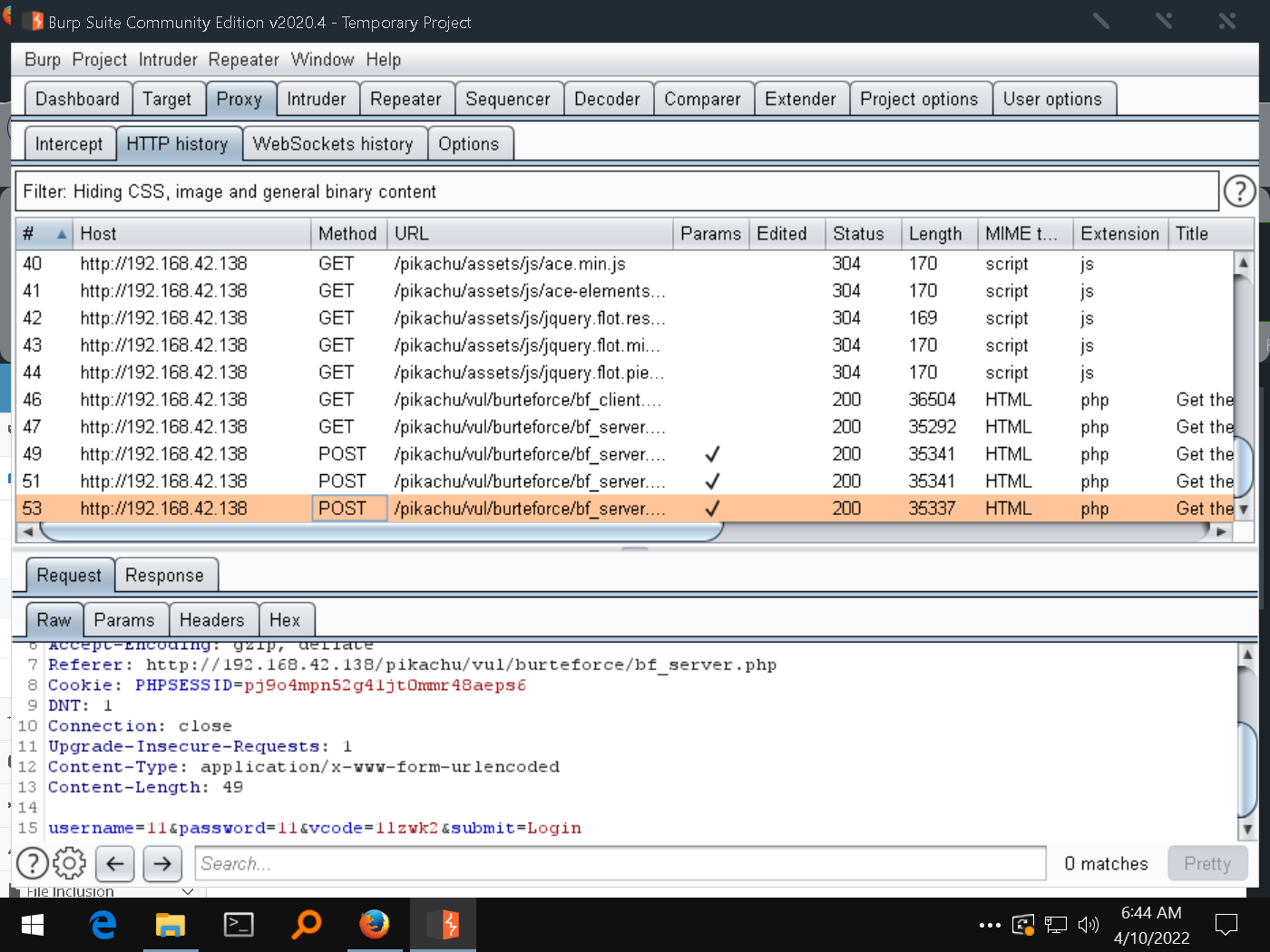Open the Repeater menu in menu bar
This screenshot has width=1270, height=952.
pos(244,60)
